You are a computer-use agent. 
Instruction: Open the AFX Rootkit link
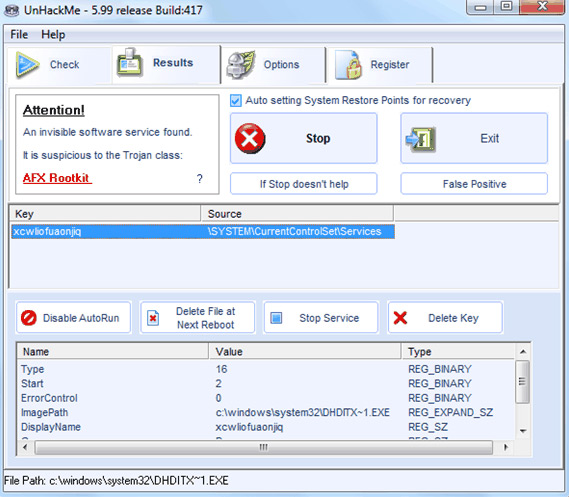pos(57,178)
